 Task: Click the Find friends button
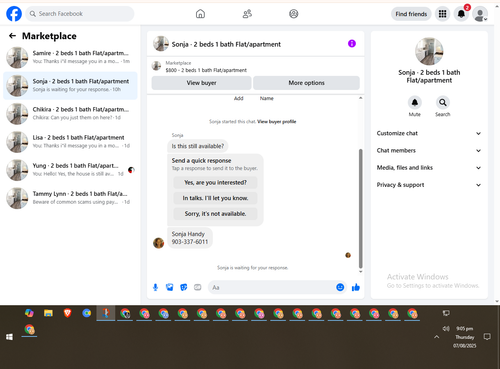411,14
